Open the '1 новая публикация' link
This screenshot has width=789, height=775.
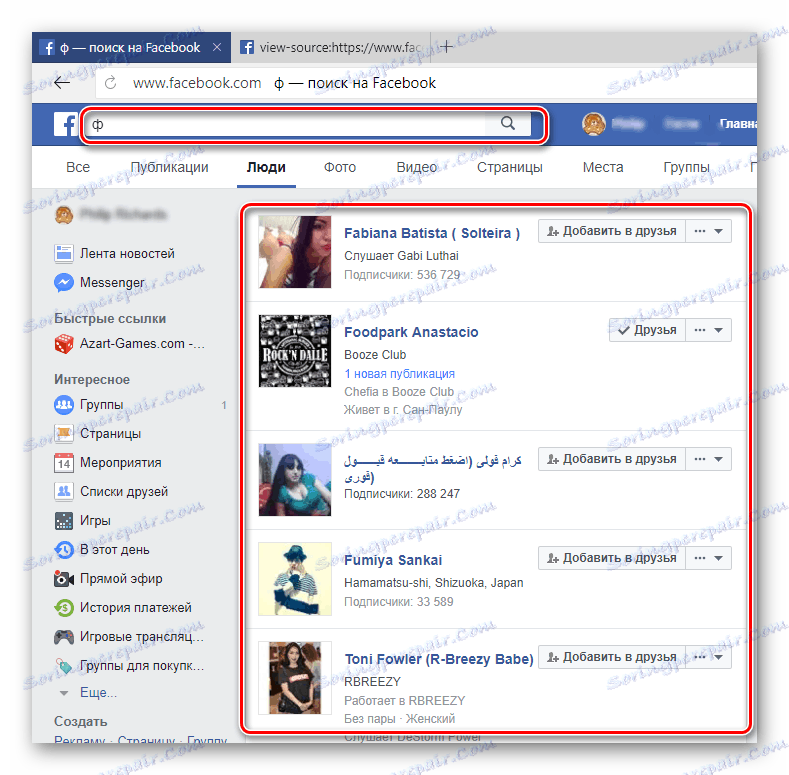(400, 374)
